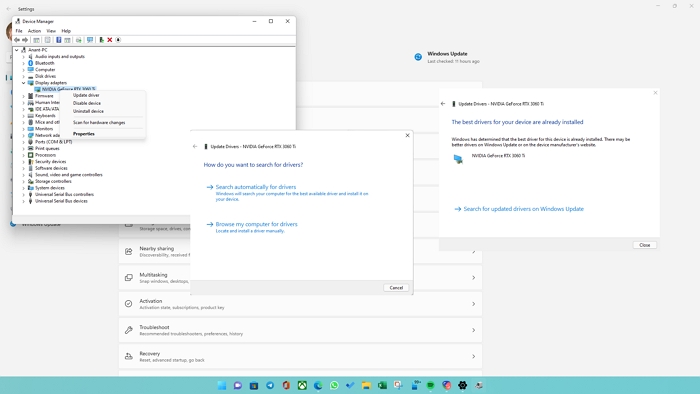Open the File menu in Device Manager

[19, 31]
